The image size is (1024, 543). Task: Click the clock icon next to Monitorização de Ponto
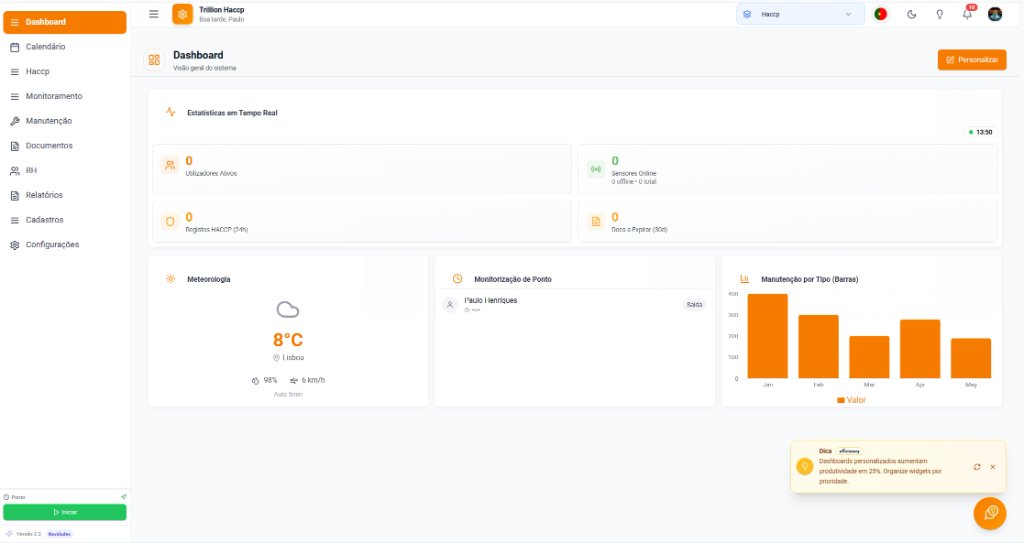point(457,279)
